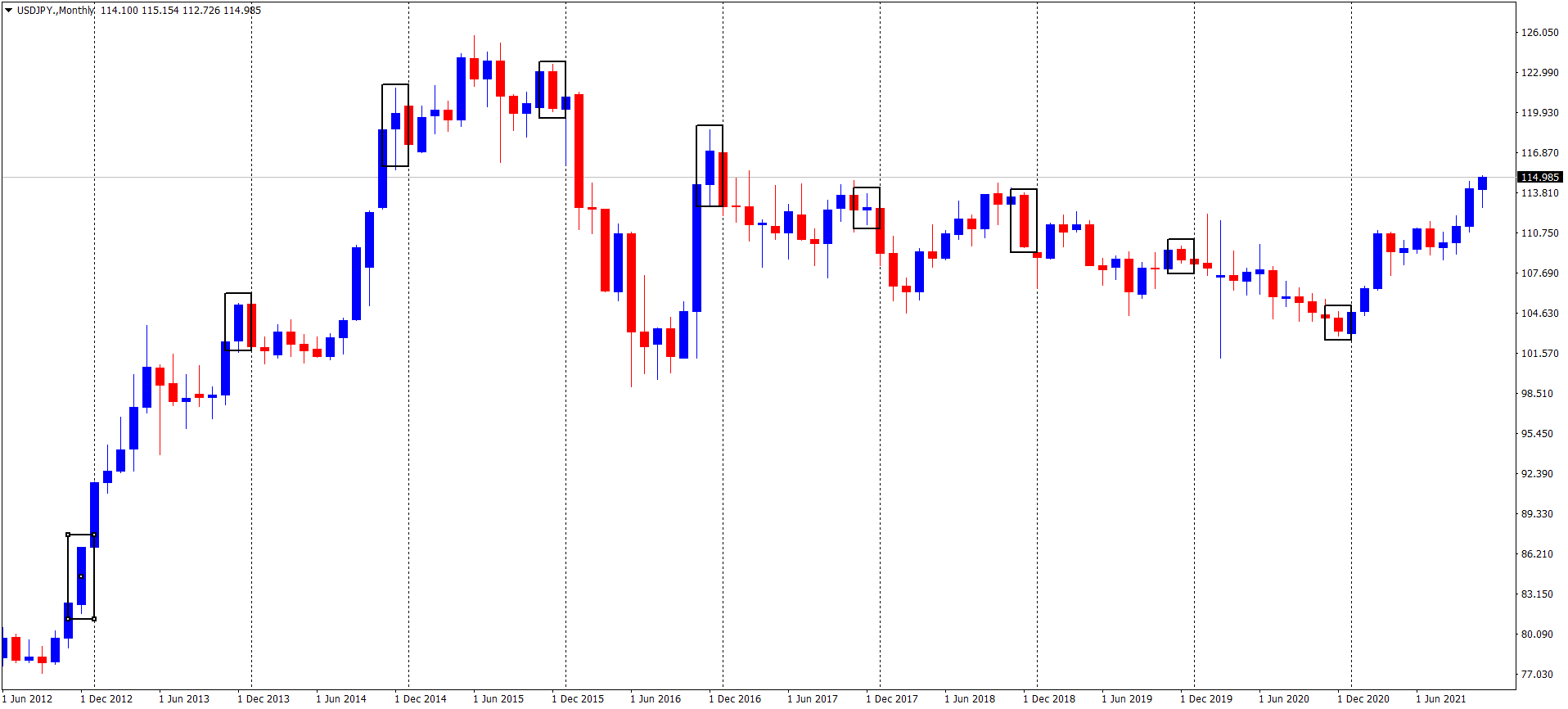Grab center handle of the selected rectangle
The height and width of the screenshot is (709, 1568).
[x=81, y=577]
